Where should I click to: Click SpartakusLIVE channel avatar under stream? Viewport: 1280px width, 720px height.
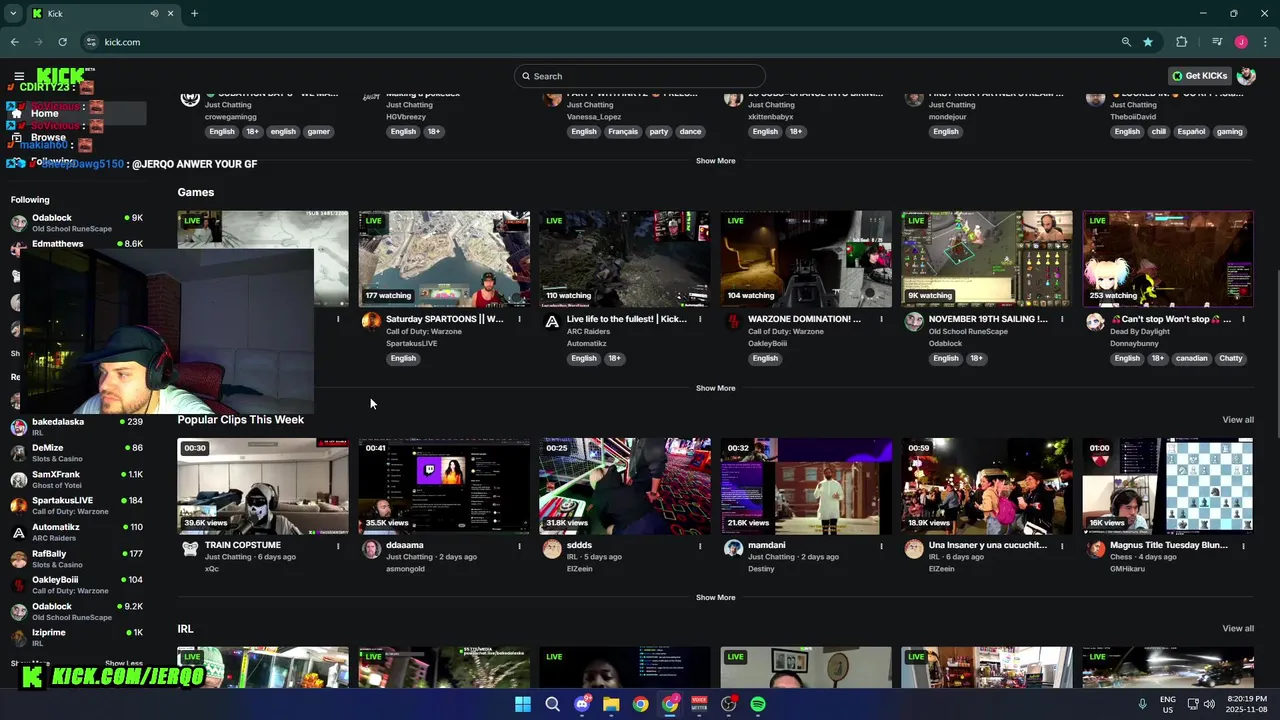tap(371, 321)
